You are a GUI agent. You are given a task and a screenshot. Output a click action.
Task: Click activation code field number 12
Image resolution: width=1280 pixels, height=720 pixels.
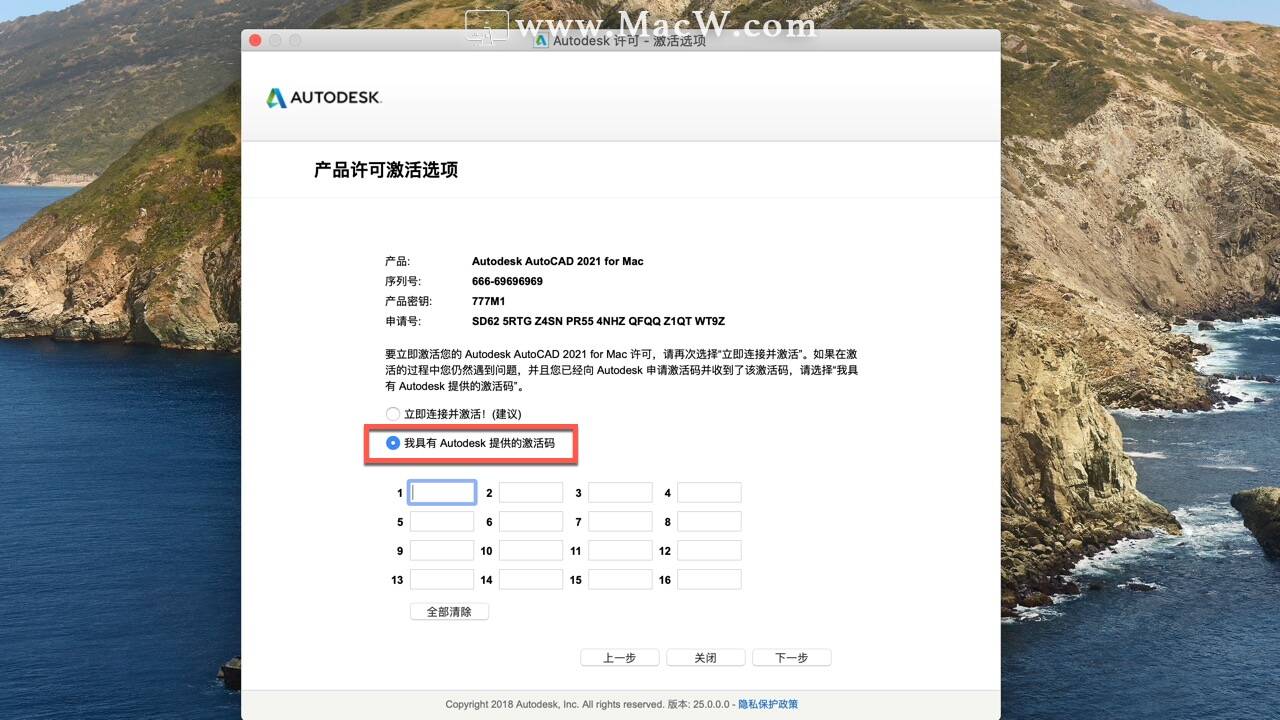pos(709,550)
